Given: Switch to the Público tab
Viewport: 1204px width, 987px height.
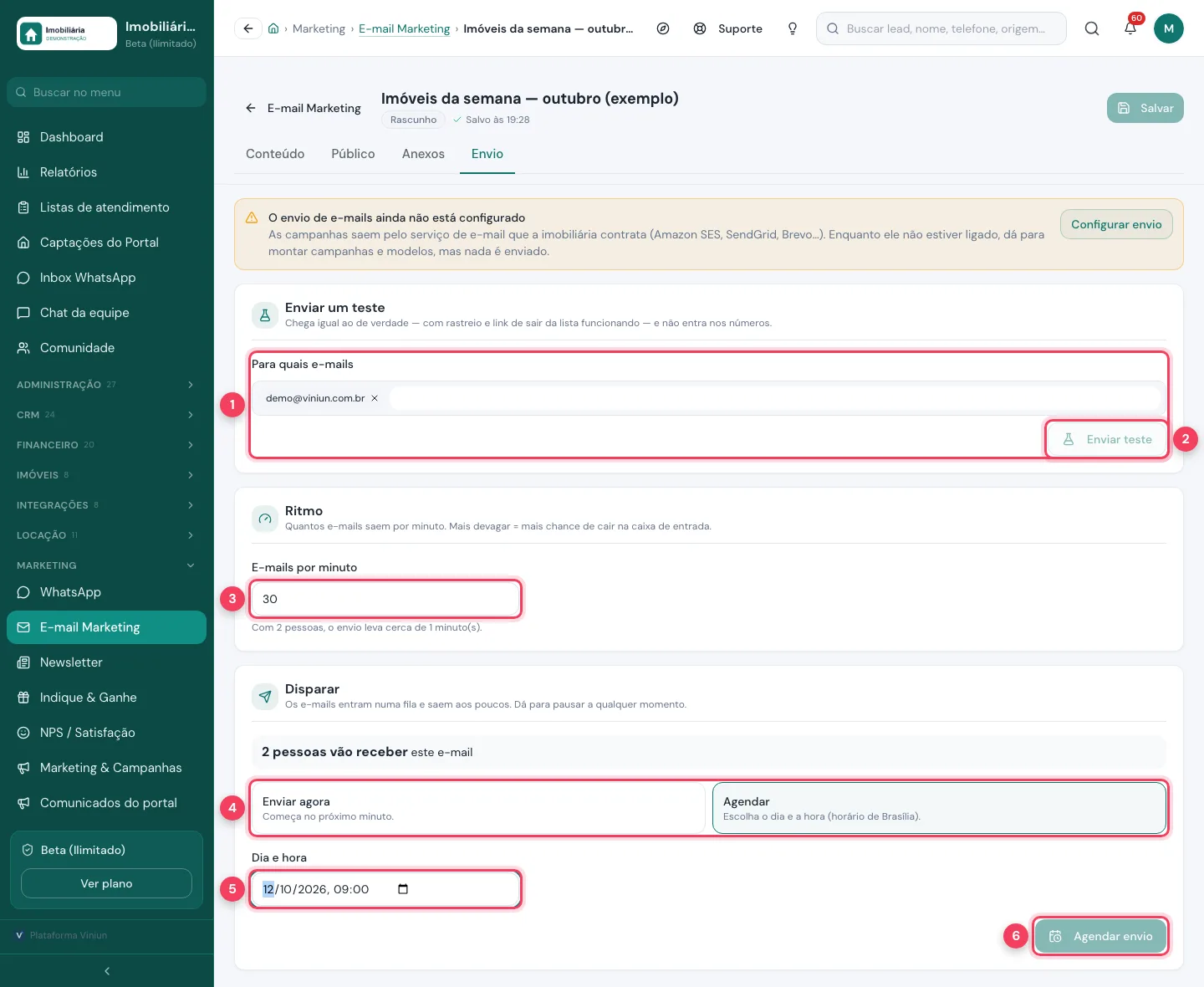Looking at the screenshot, I should pyautogui.click(x=353, y=154).
